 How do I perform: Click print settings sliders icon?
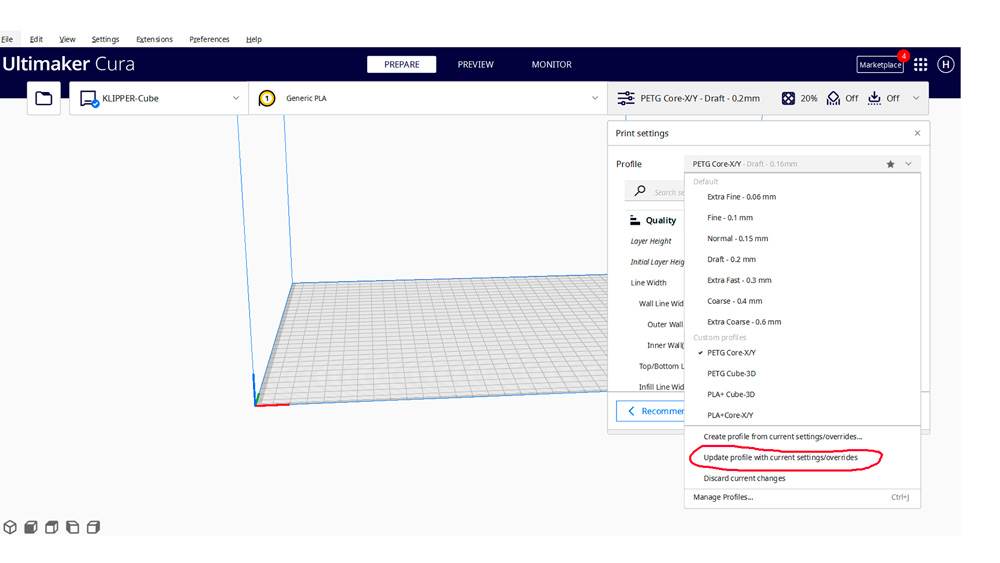point(626,98)
